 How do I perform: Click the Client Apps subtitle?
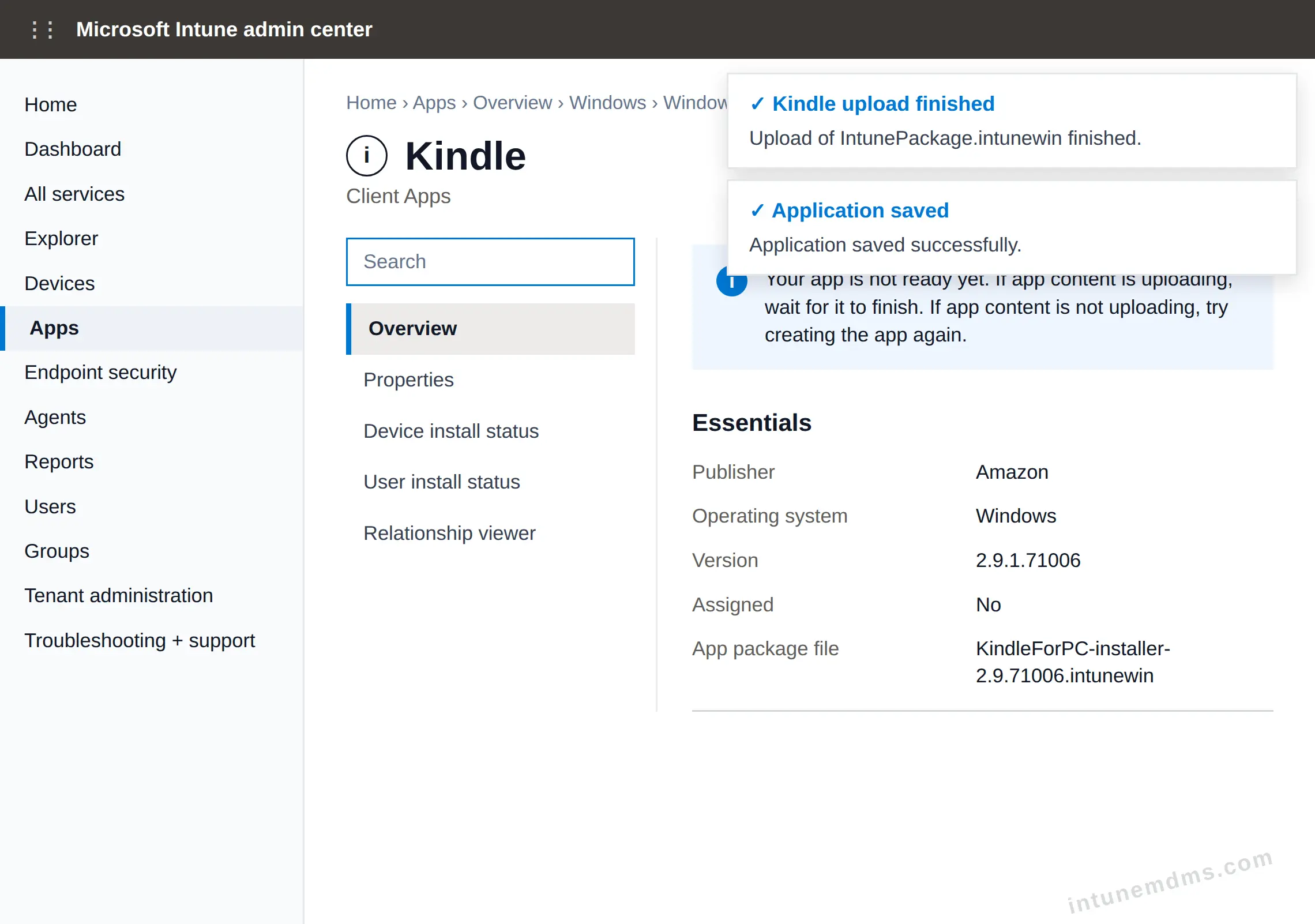399,197
